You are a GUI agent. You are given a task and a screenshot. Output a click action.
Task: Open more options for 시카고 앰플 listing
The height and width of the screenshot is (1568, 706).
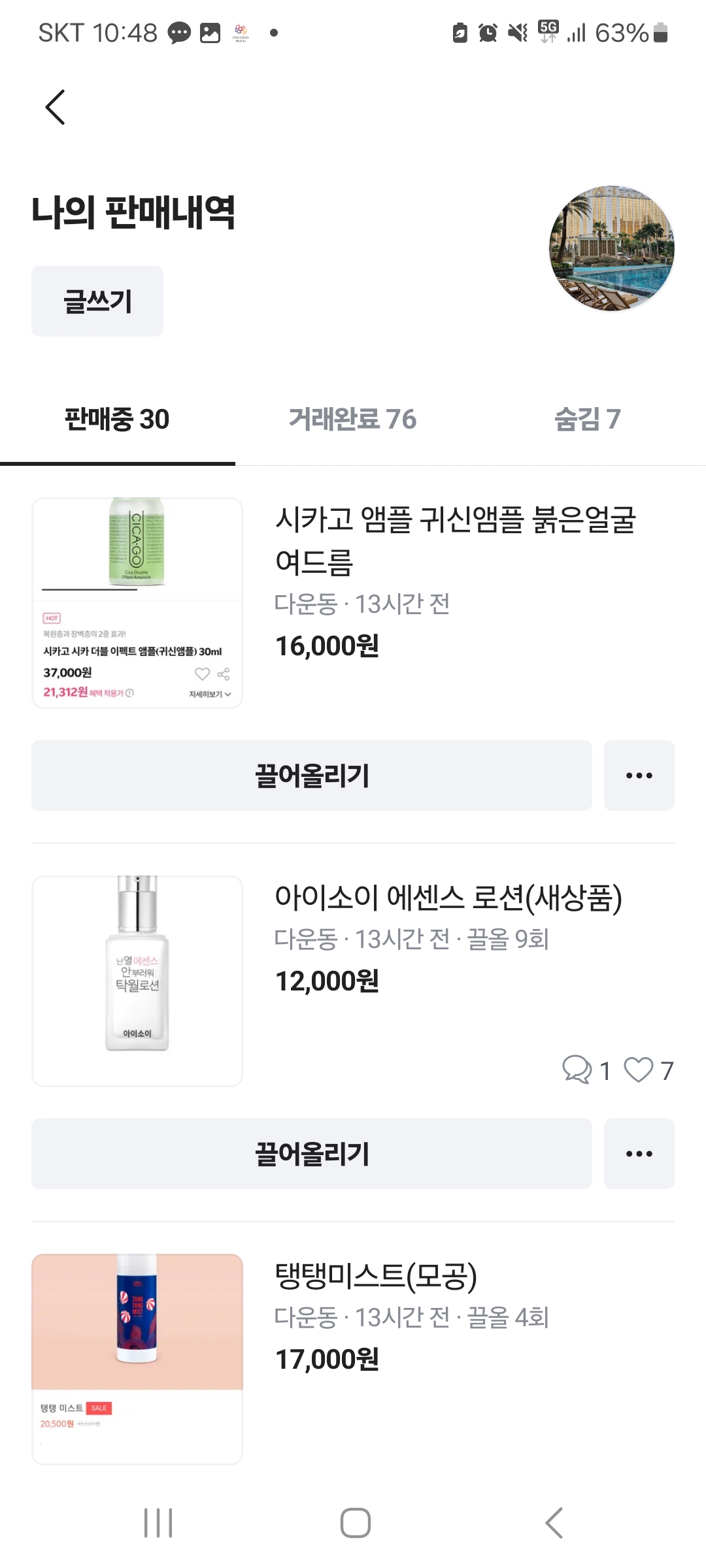pos(639,776)
